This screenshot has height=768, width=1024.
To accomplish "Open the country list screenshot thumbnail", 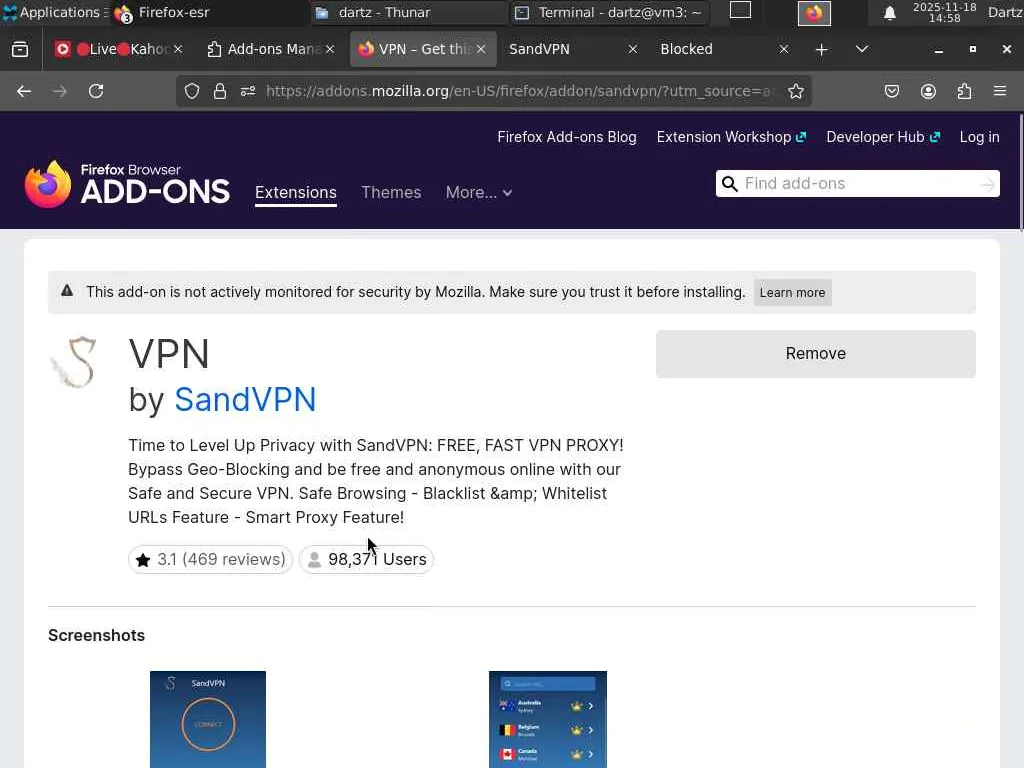I will (x=547, y=719).
